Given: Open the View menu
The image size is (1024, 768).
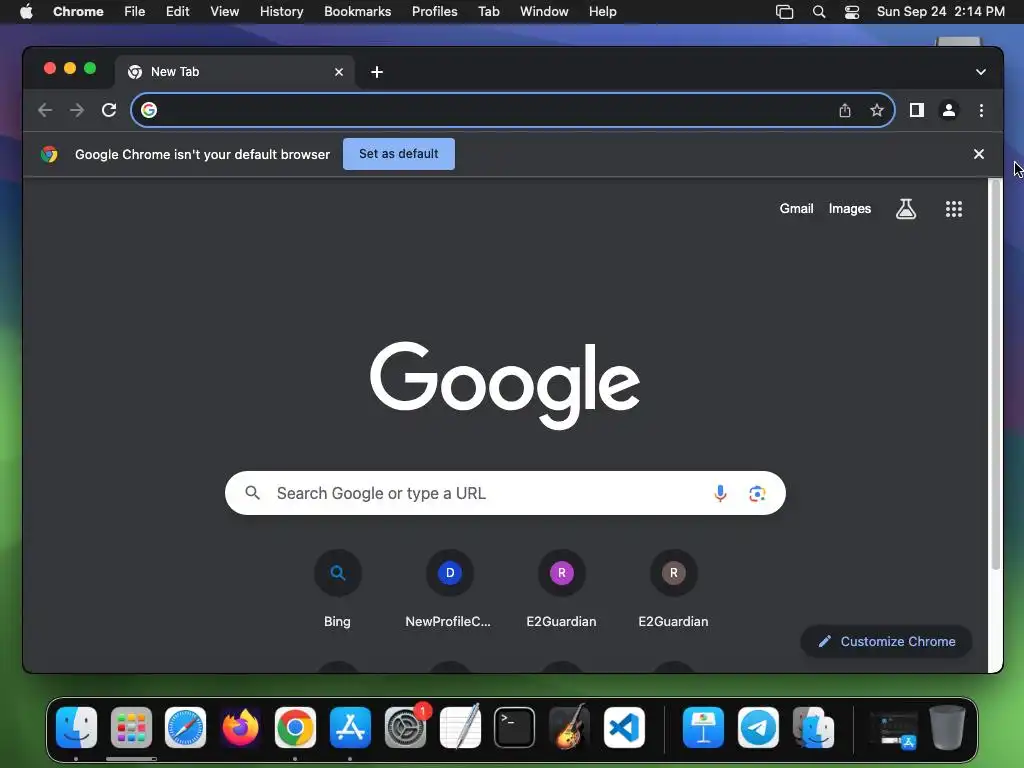Looking at the screenshot, I should (225, 12).
